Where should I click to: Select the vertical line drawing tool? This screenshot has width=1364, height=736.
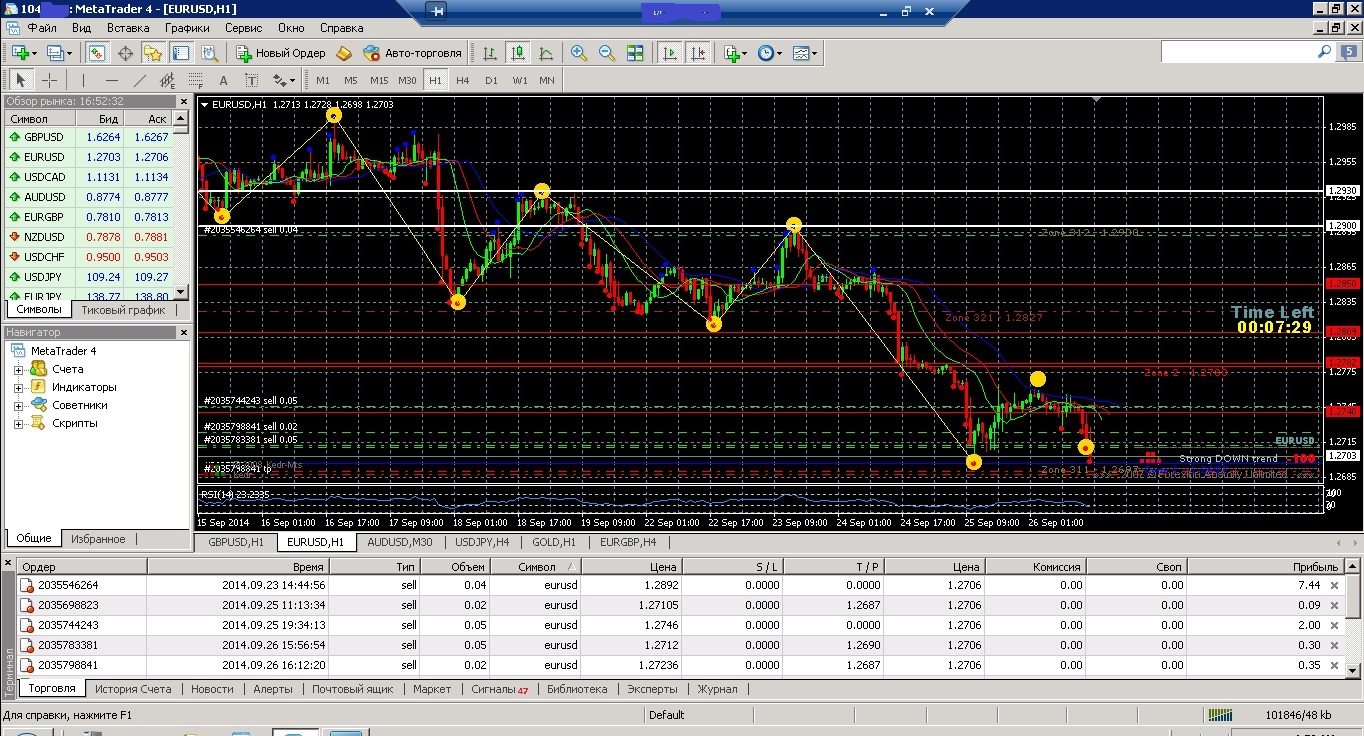[x=83, y=80]
